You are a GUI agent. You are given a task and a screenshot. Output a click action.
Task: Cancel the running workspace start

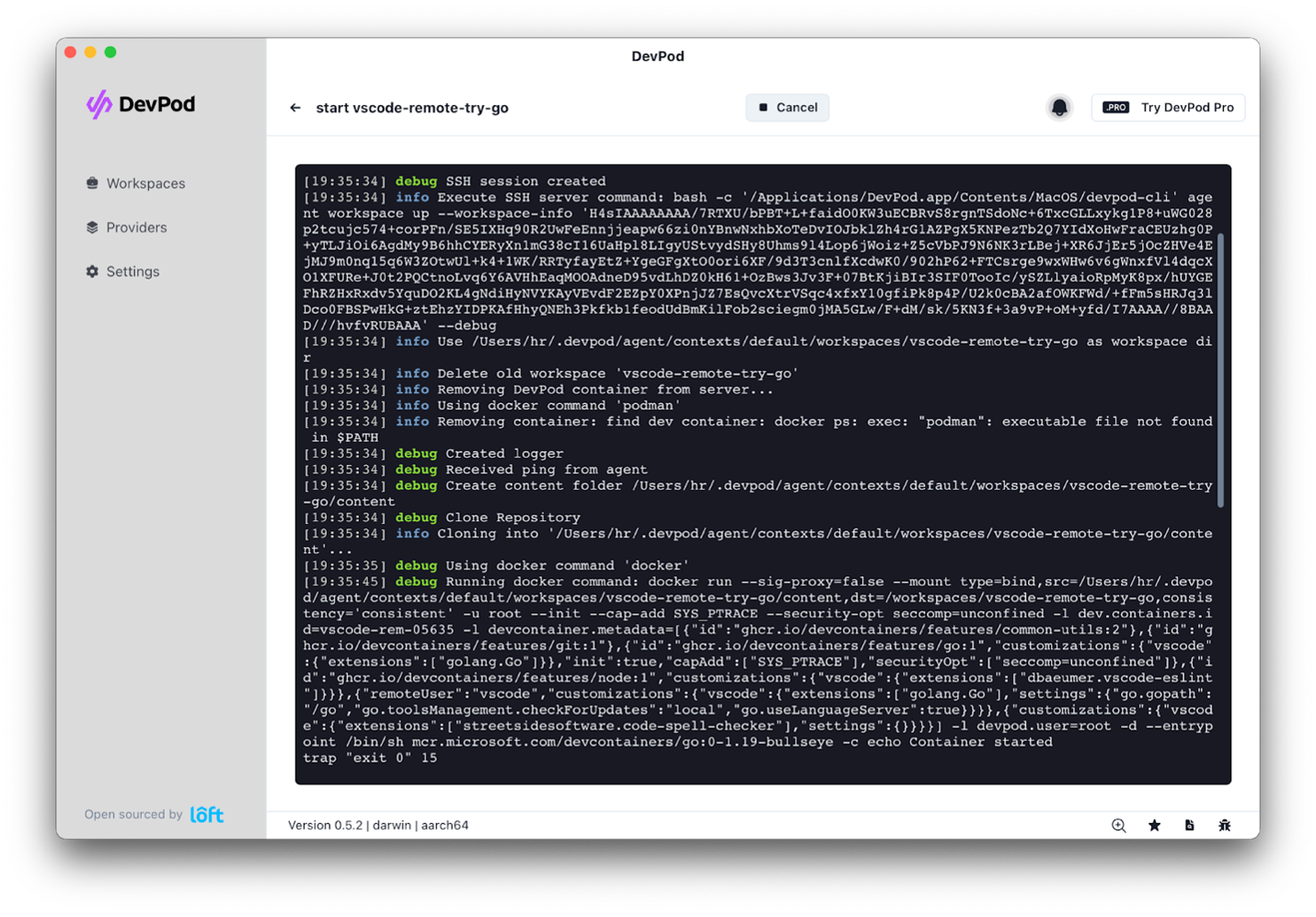click(788, 108)
